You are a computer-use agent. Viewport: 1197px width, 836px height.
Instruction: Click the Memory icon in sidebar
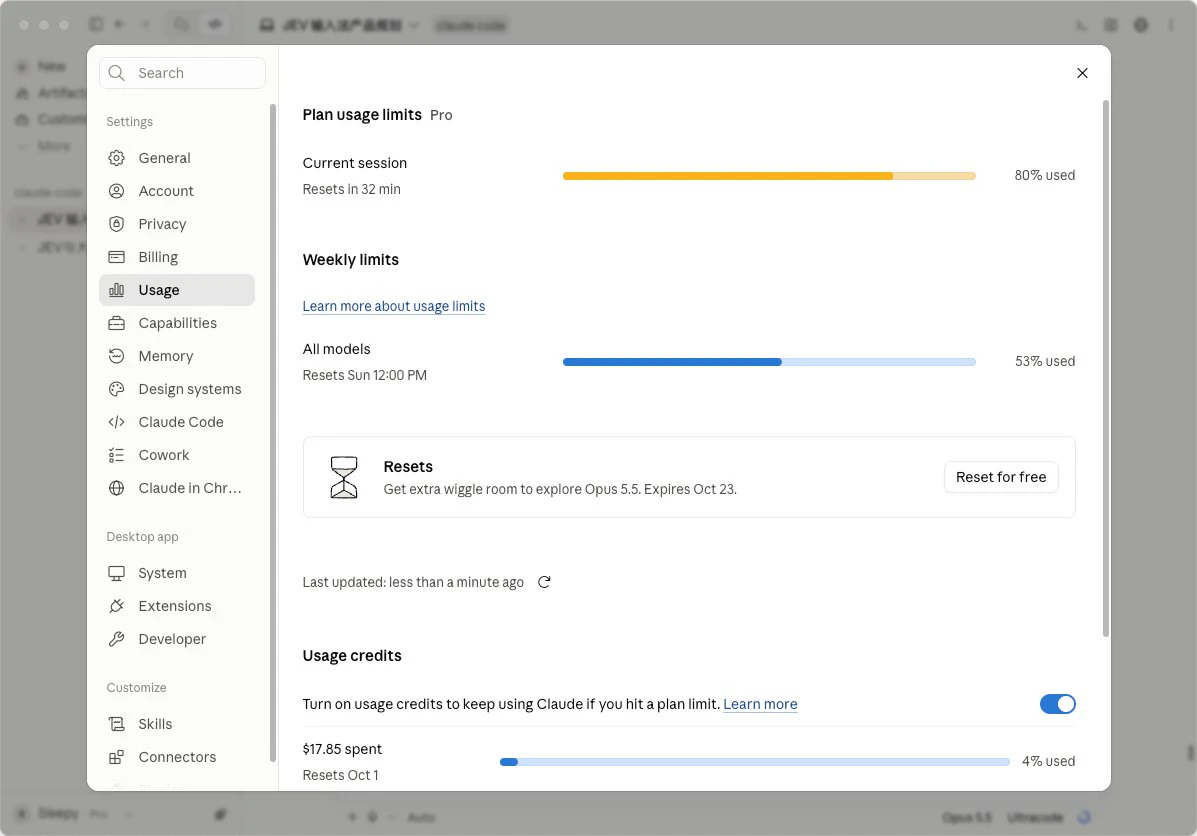pyautogui.click(x=116, y=356)
